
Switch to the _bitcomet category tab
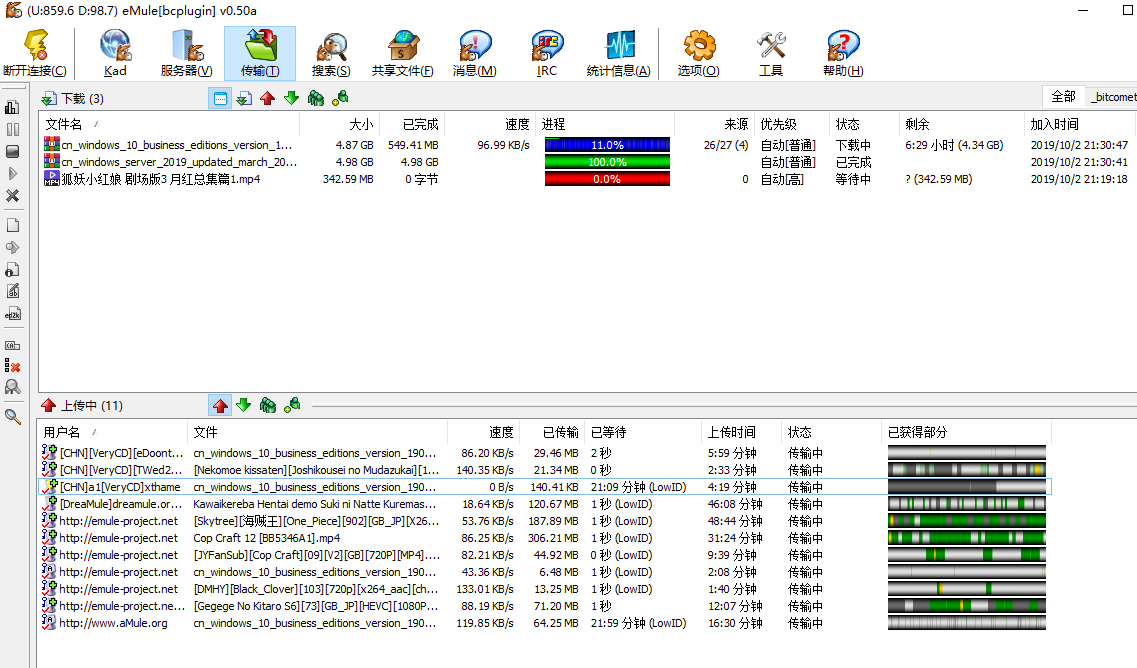click(x=1113, y=97)
